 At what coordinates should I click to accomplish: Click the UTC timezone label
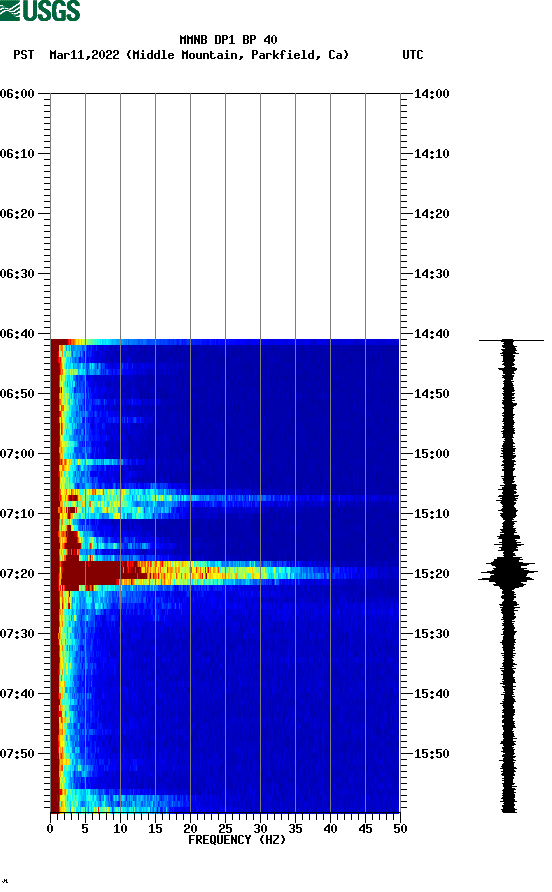(413, 55)
